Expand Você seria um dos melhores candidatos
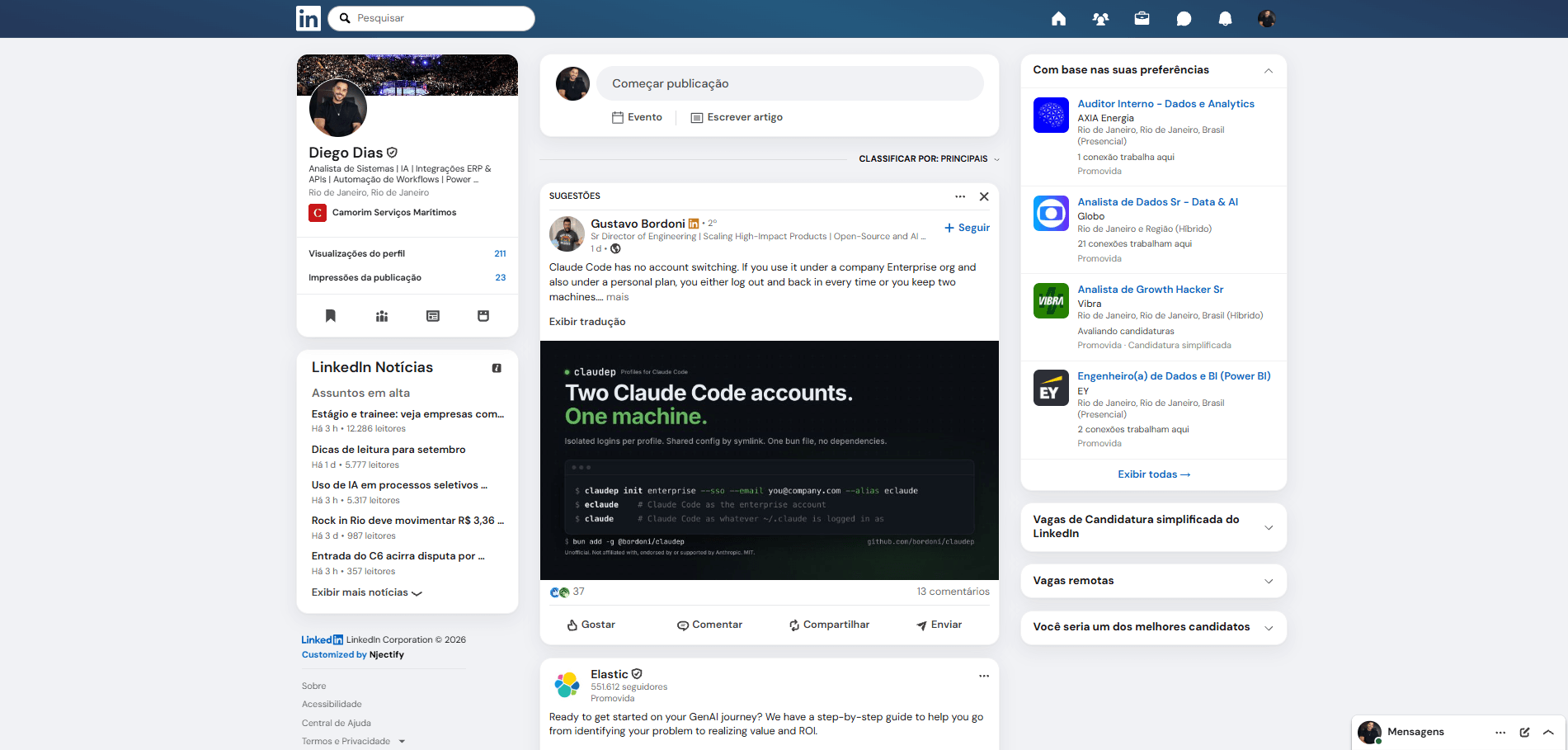Screen dimensions: 1568x750 [x=1269, y=628]
